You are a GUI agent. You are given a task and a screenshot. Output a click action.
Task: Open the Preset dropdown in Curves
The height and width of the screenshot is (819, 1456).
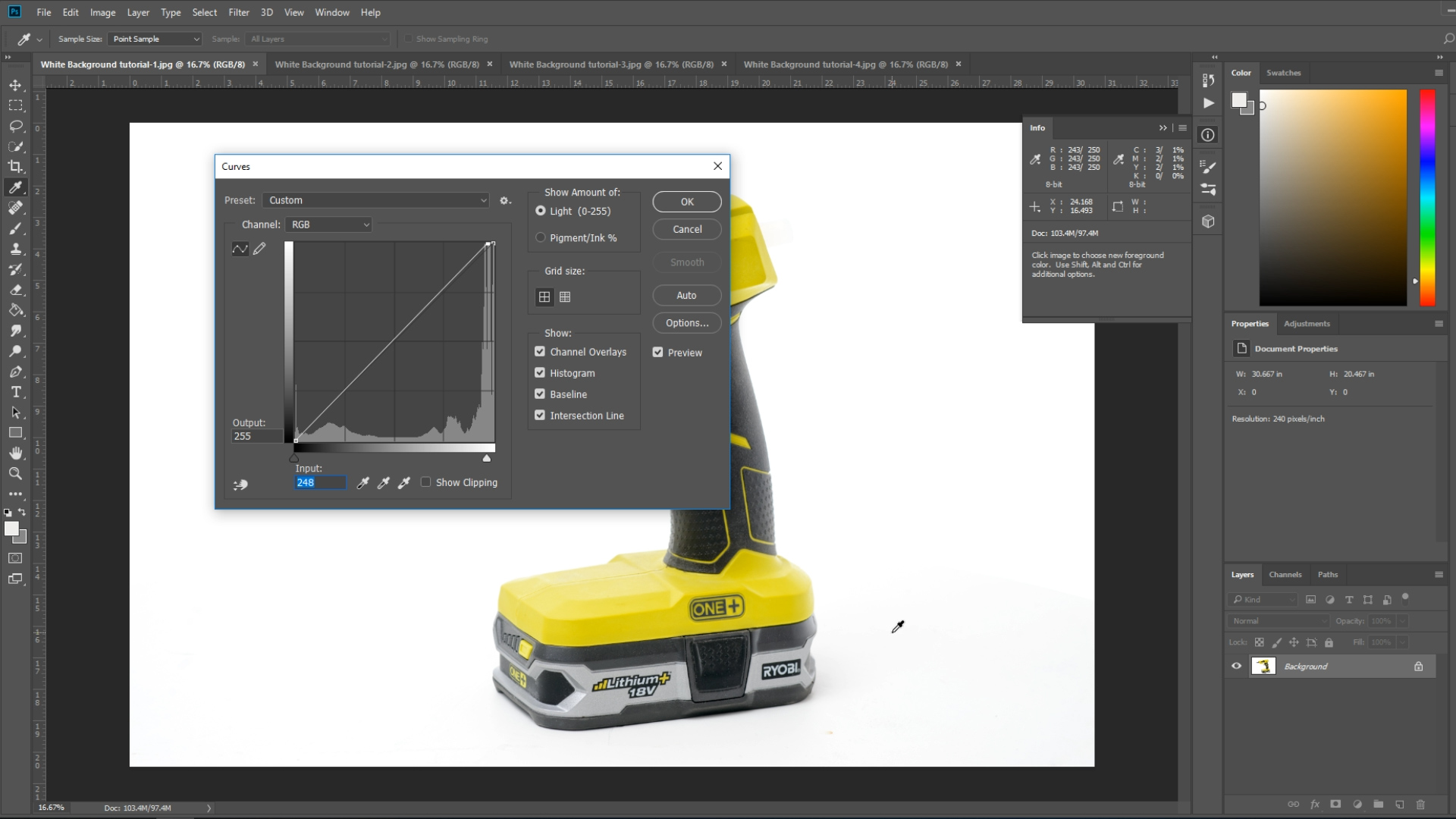tap(375, 200)
